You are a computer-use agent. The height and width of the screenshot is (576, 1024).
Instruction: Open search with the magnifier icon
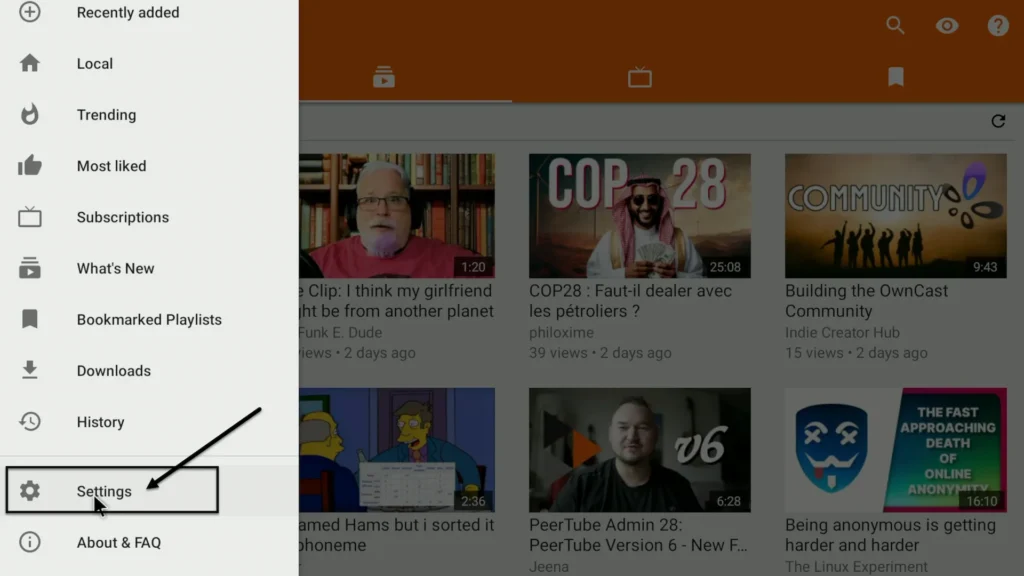[895, 25]
